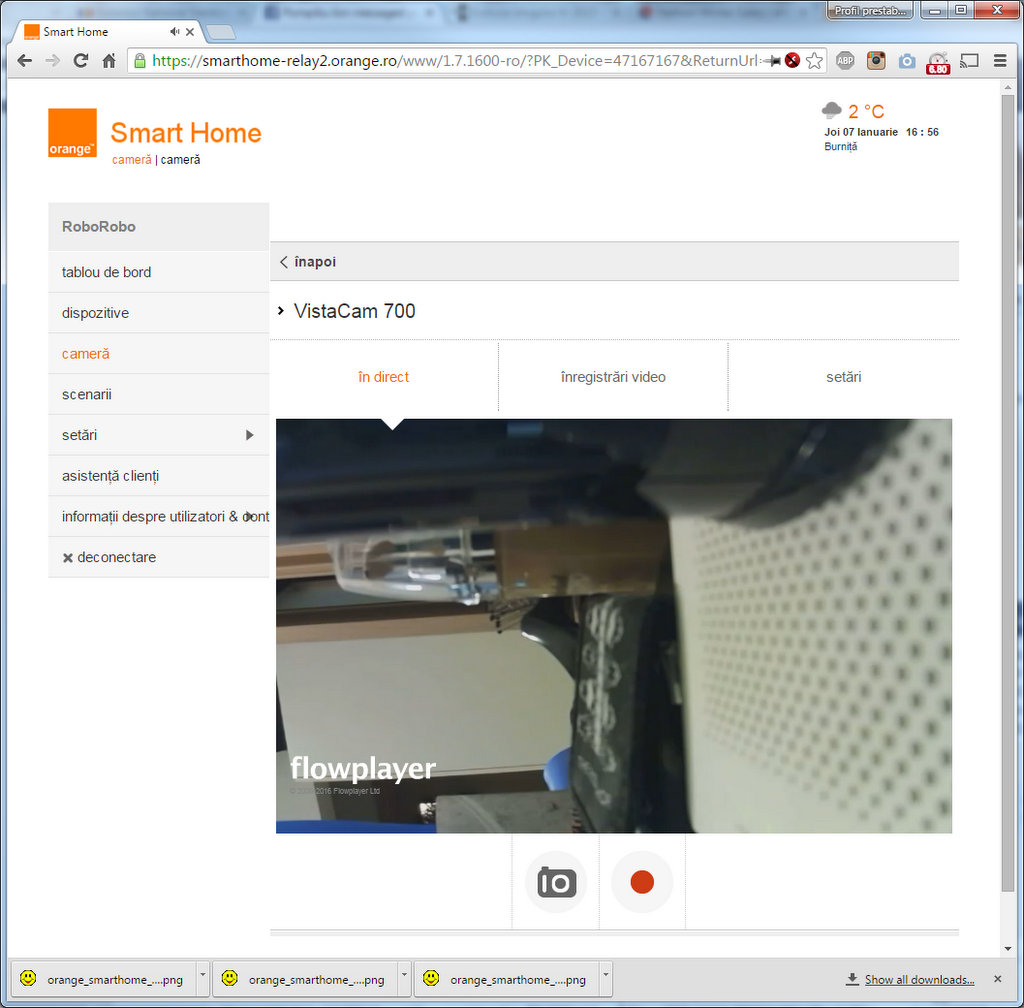Close the downloads bar

click(x=997, y=979)
